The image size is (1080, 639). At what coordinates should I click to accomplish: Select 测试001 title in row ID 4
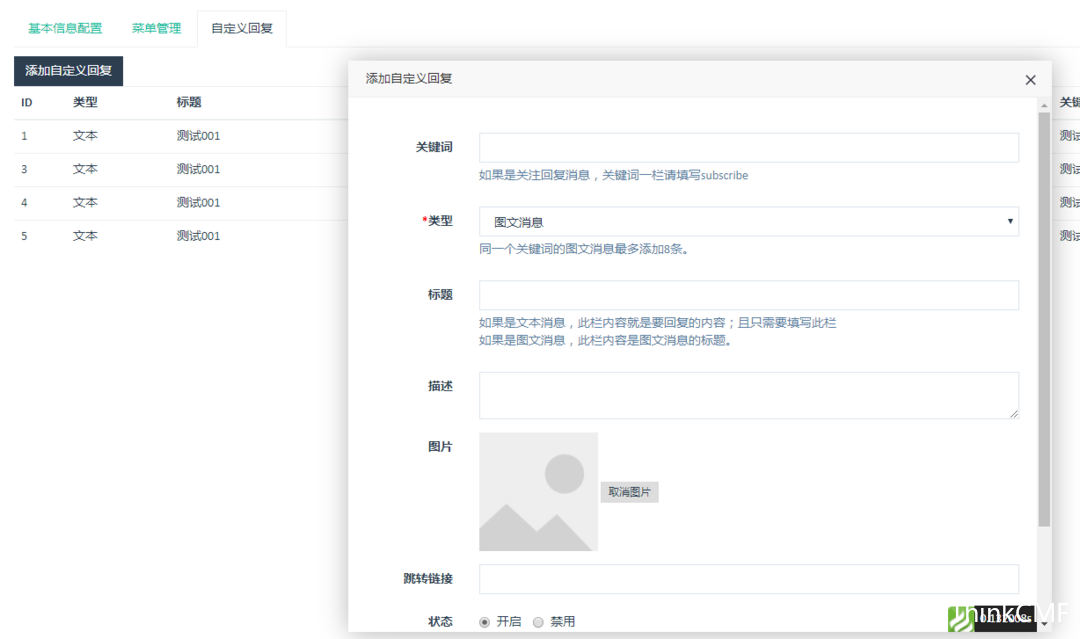click(x=198, y=202)
